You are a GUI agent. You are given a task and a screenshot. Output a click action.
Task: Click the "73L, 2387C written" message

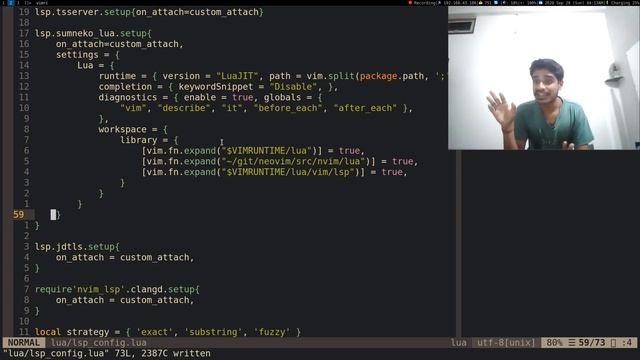pyautogui.click(x=162, y=353)
